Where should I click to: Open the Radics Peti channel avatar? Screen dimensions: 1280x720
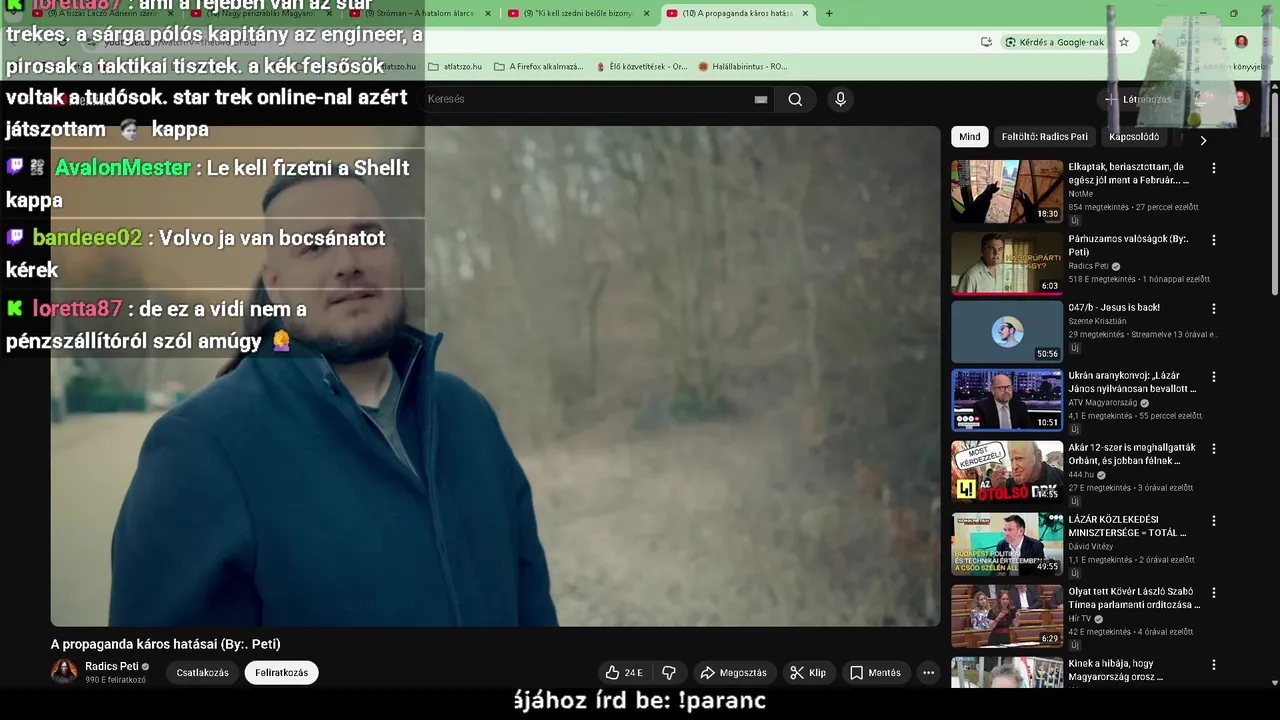[64, 672]
